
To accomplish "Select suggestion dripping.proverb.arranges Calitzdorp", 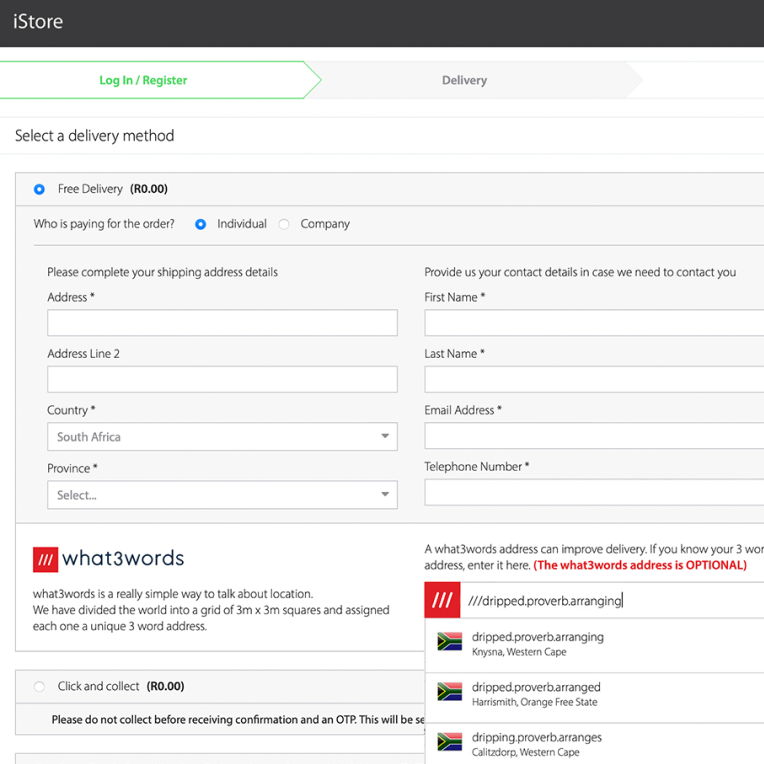I will (594, 744).
